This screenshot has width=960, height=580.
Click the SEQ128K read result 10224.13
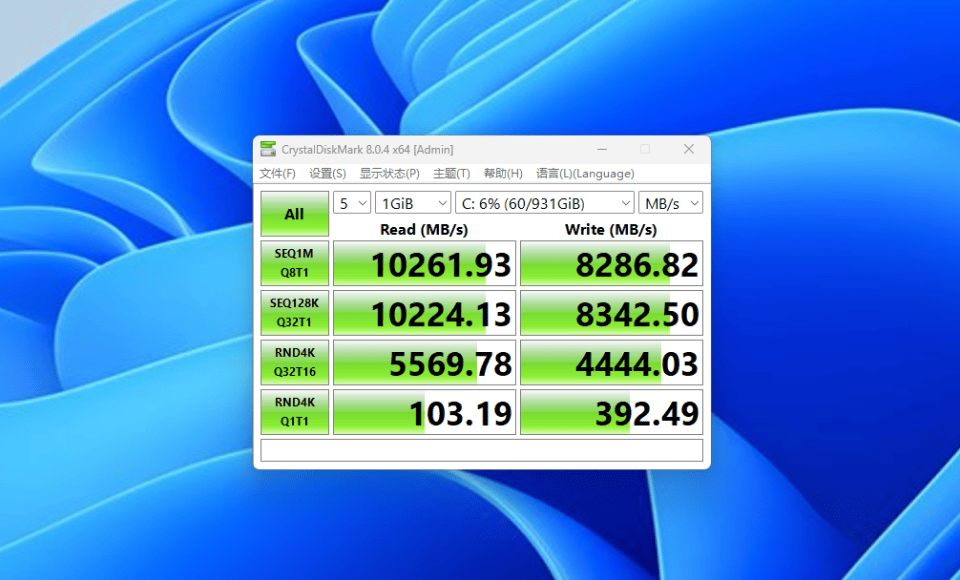(424, 313)
